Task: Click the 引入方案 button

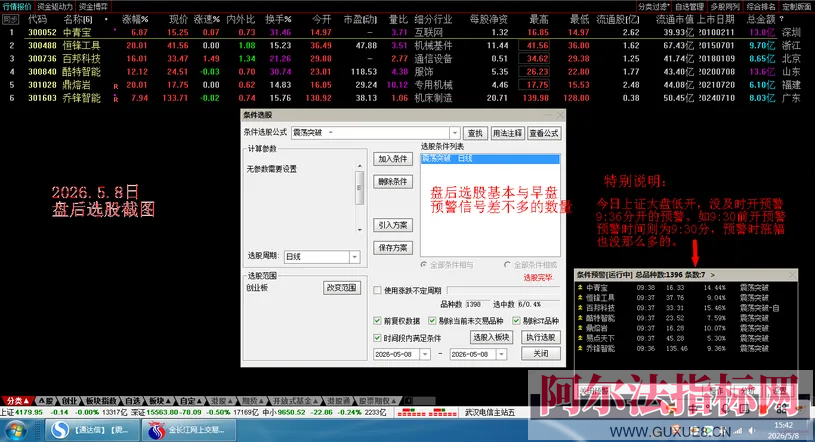Action: [393, 225]
